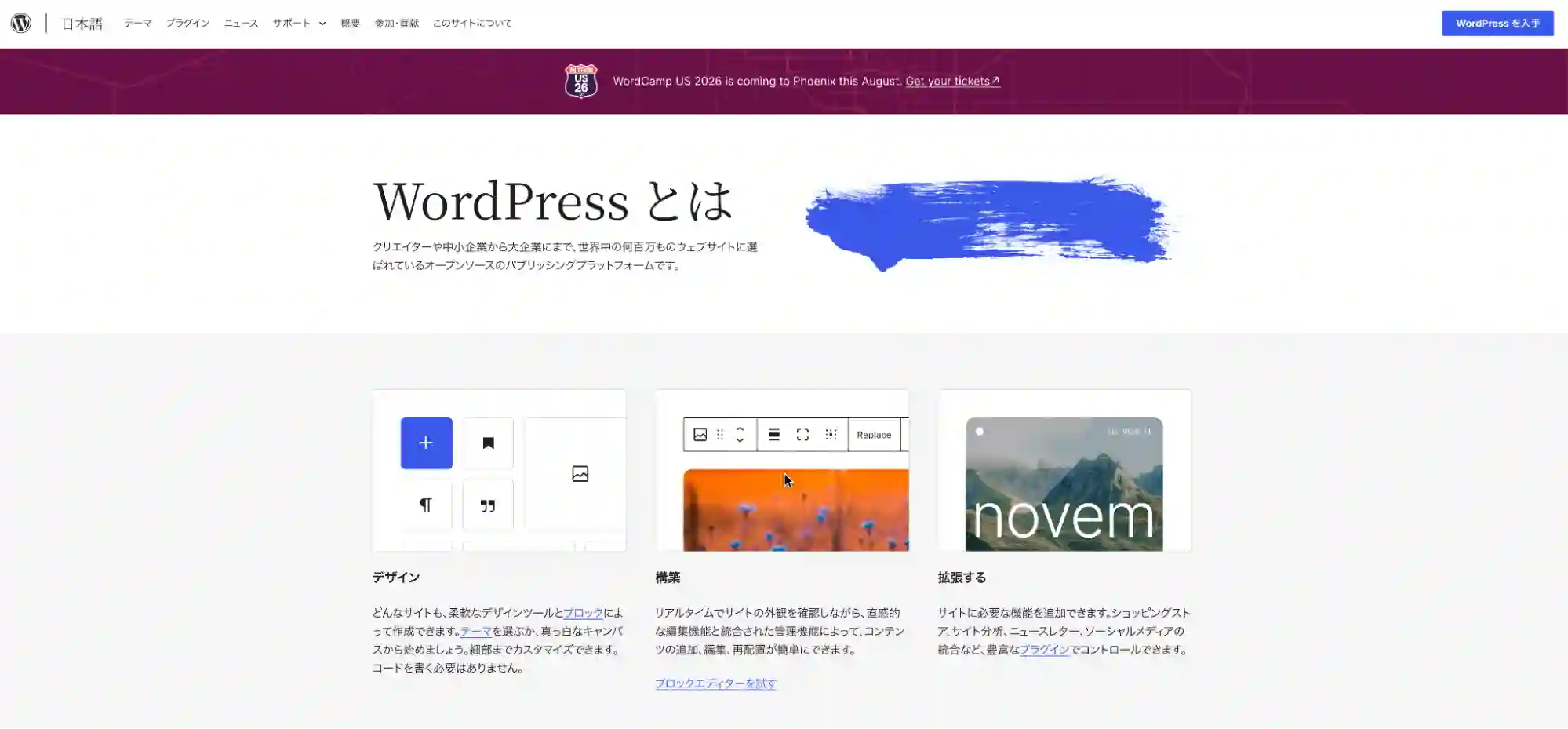Click the ブロックエディターを試す link

[715, 683]
